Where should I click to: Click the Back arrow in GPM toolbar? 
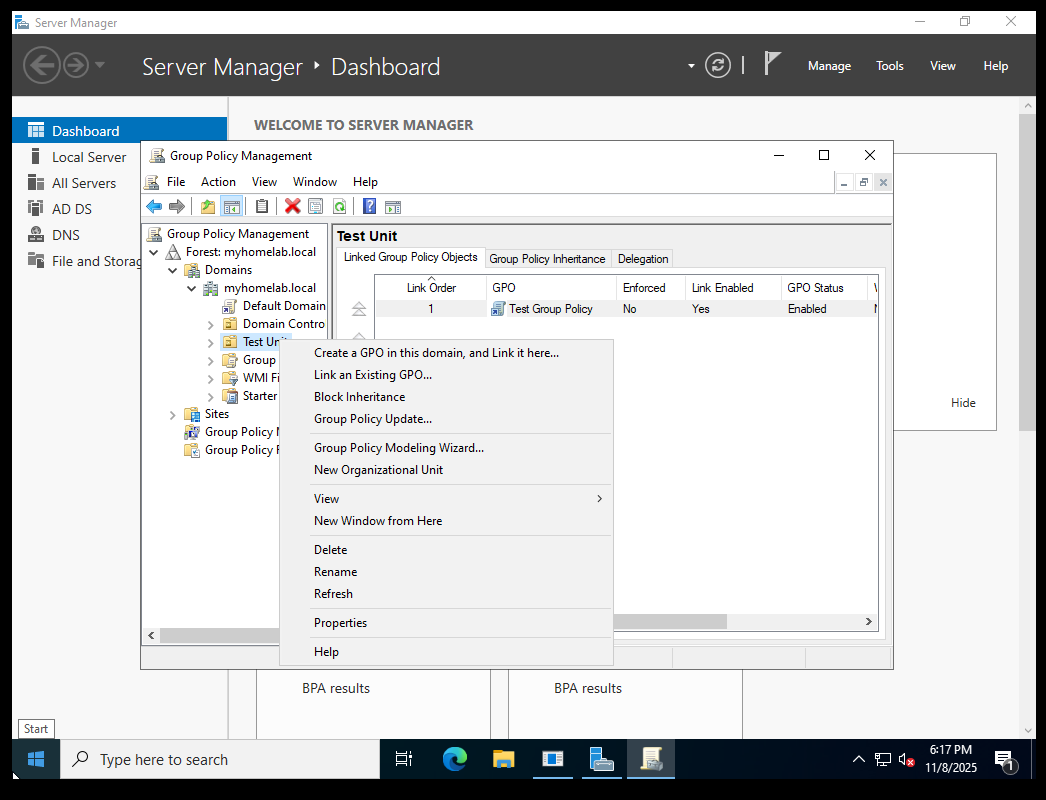click(154, 206)
